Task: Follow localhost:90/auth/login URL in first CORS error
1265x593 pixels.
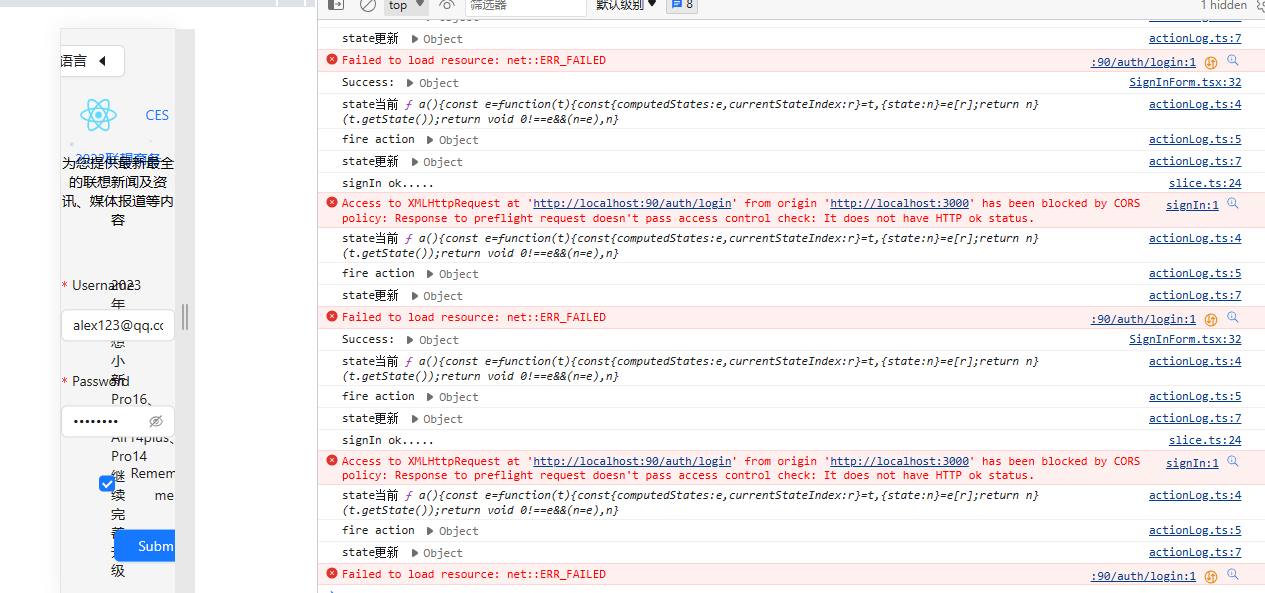Action: click(632, 203)
